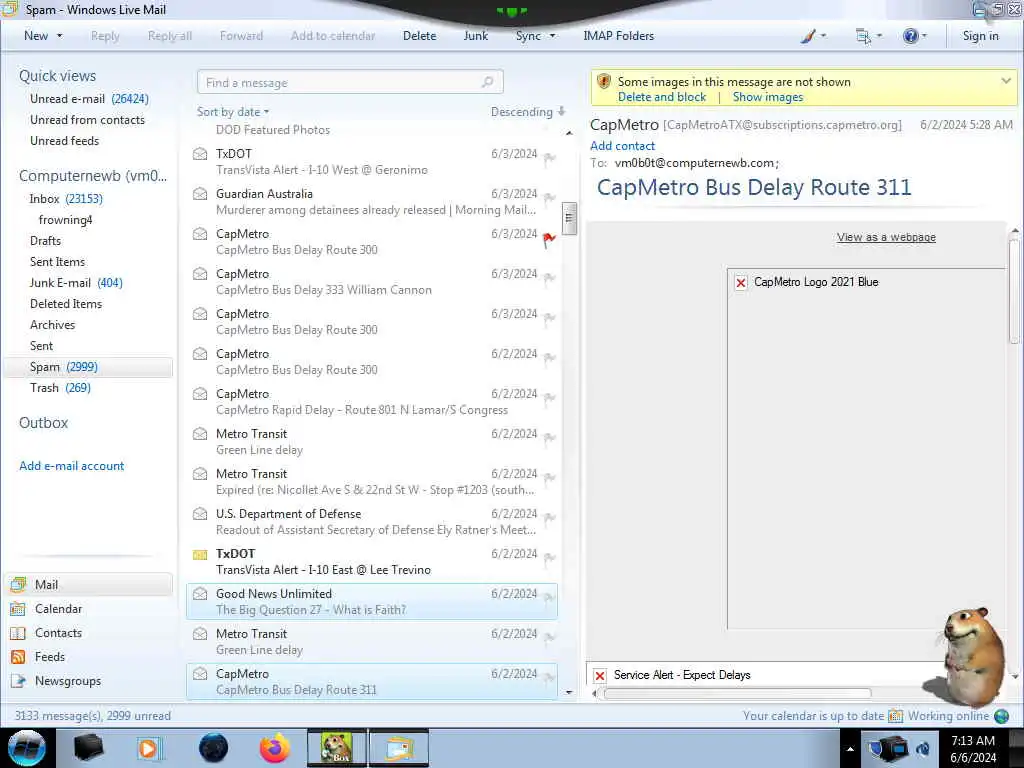Toggle Descending sort order

528,112
